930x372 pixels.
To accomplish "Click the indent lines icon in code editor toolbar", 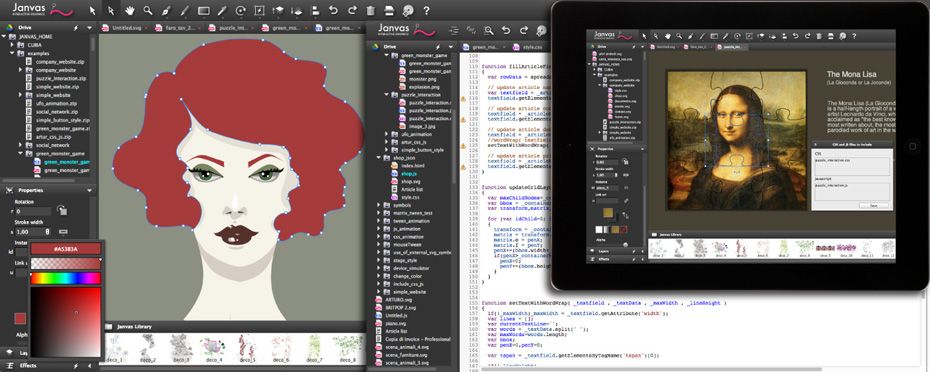I will [x=454, y=30].
